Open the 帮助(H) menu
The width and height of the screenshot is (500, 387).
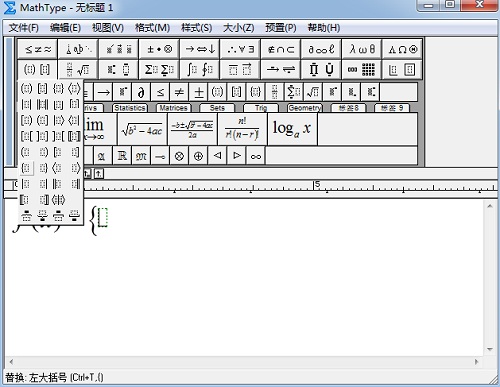324,28
